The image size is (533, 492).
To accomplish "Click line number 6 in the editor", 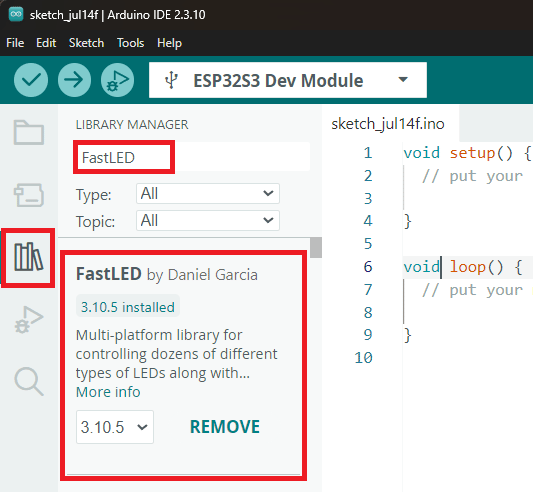I will pos(368,267).
